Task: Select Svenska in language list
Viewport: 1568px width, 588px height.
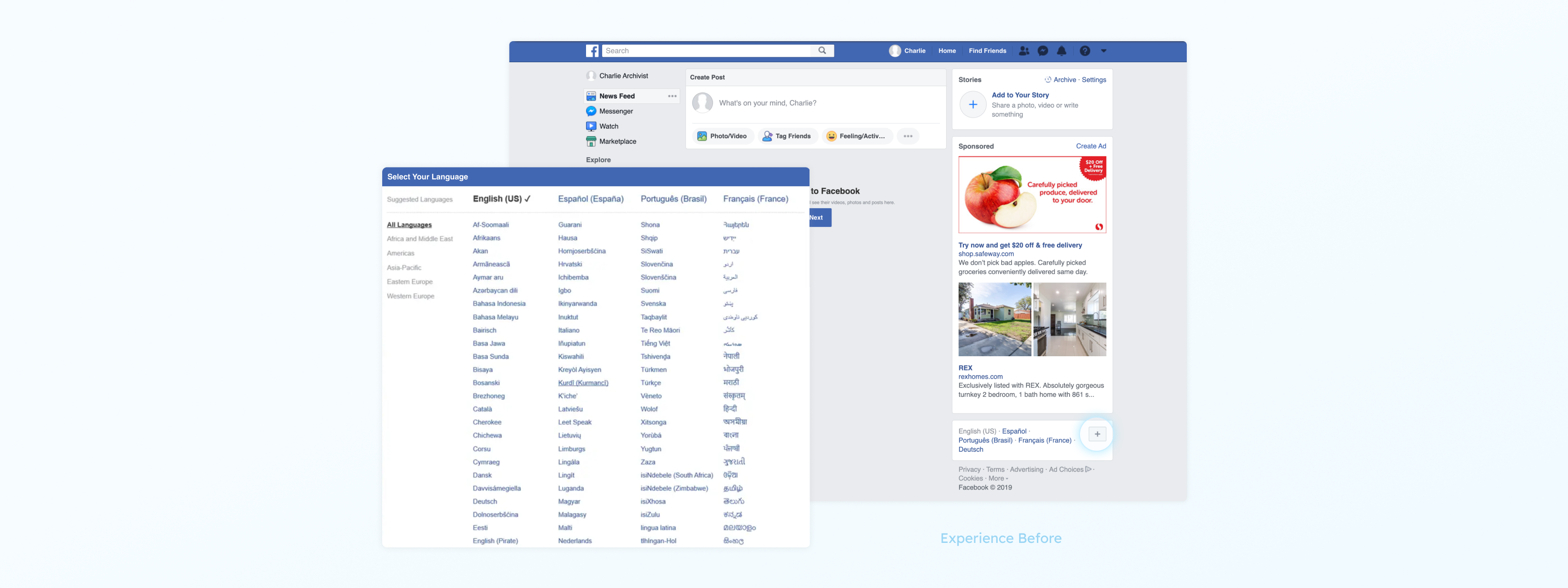Action: [653, 304]
